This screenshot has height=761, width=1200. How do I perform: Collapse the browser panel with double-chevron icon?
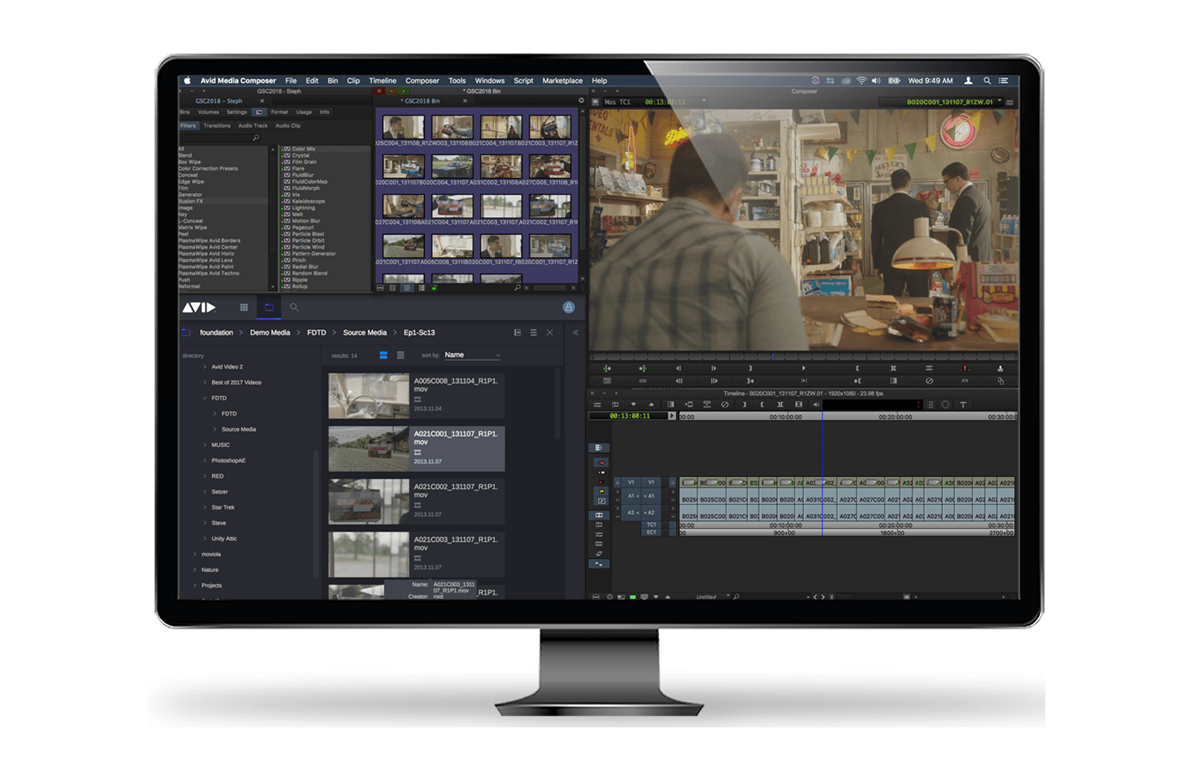point(575,332)
